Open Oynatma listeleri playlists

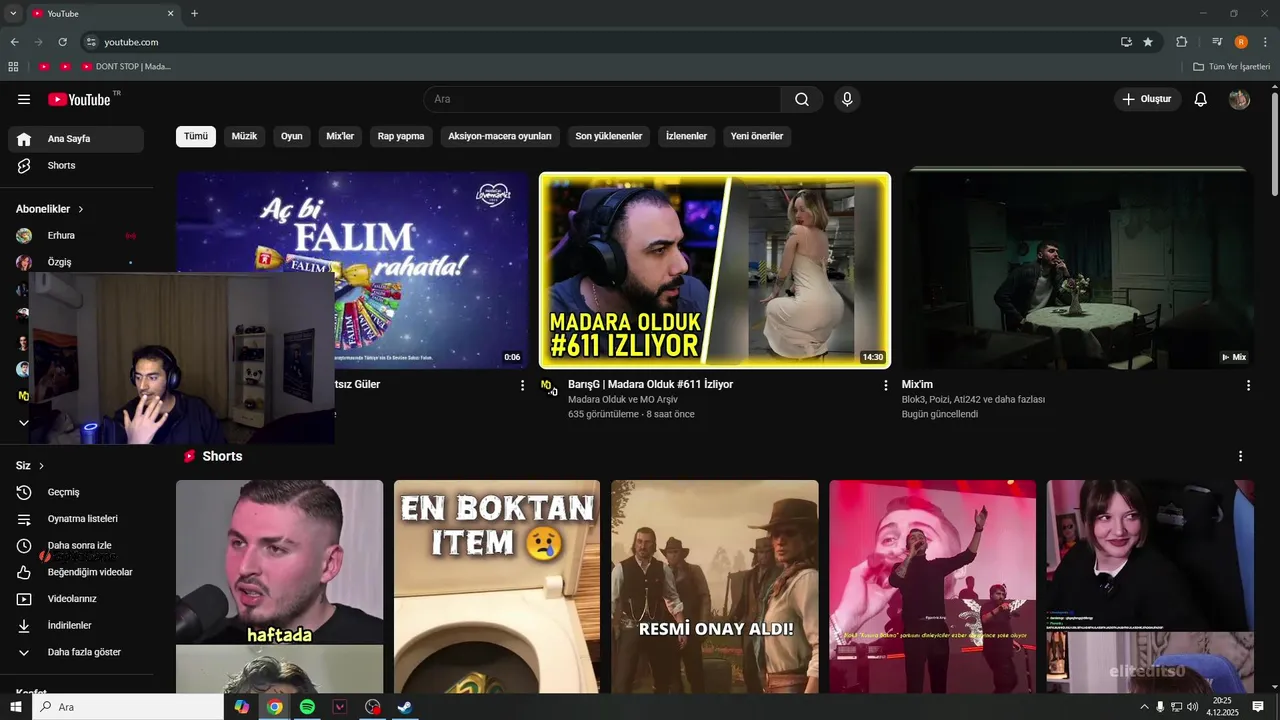point(76,519)
